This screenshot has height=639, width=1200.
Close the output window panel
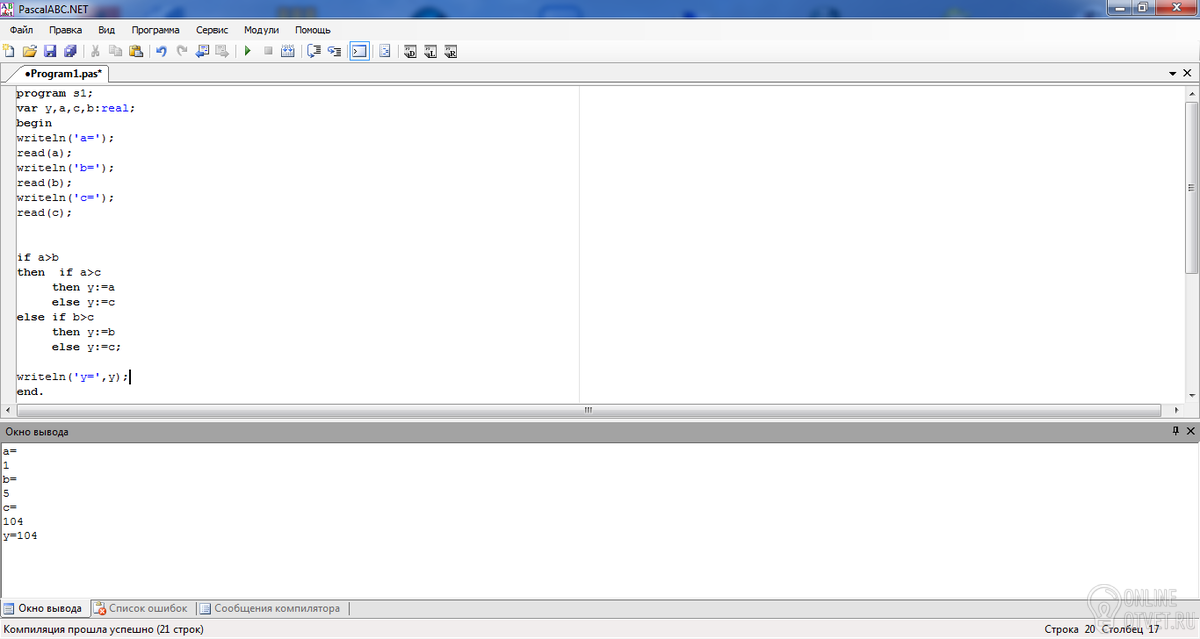click(1190, 431)
